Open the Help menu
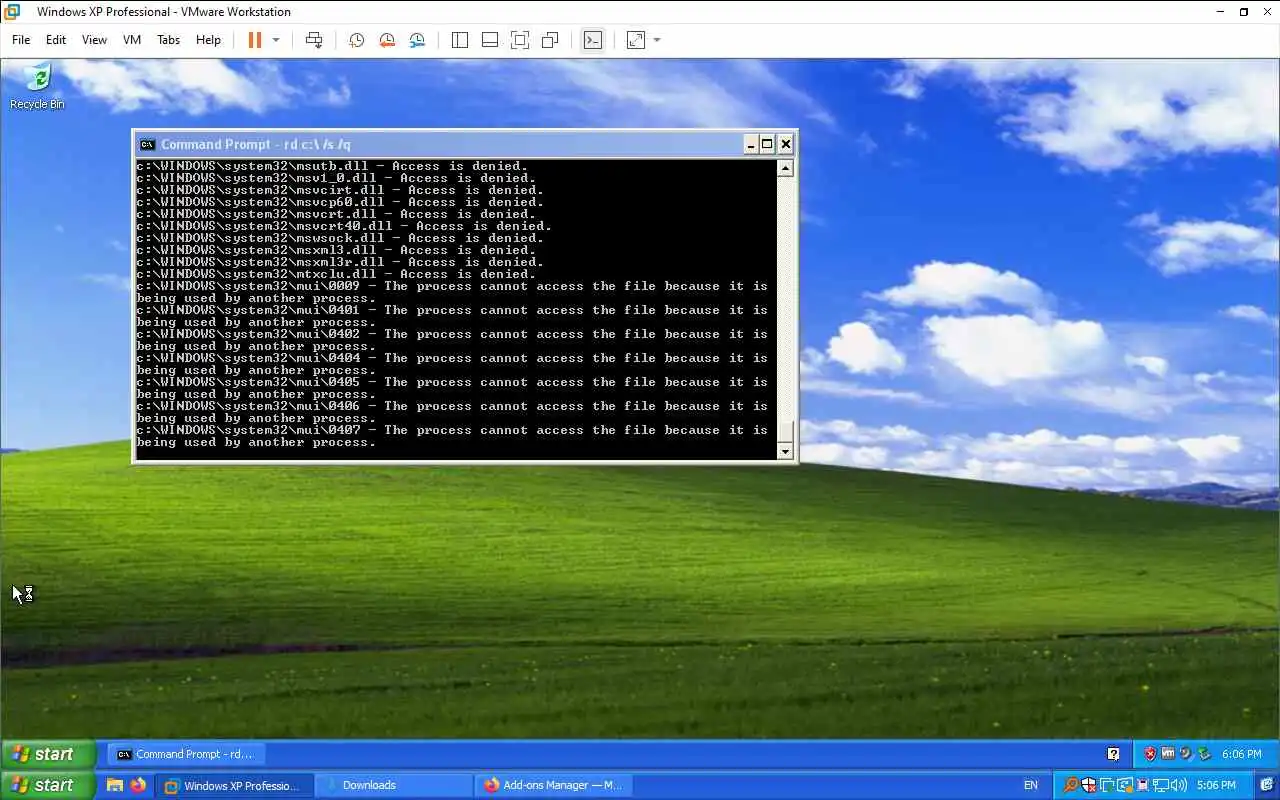This screenshot has height=800, width=1280. pyautogui.click(x=208, y=40)
